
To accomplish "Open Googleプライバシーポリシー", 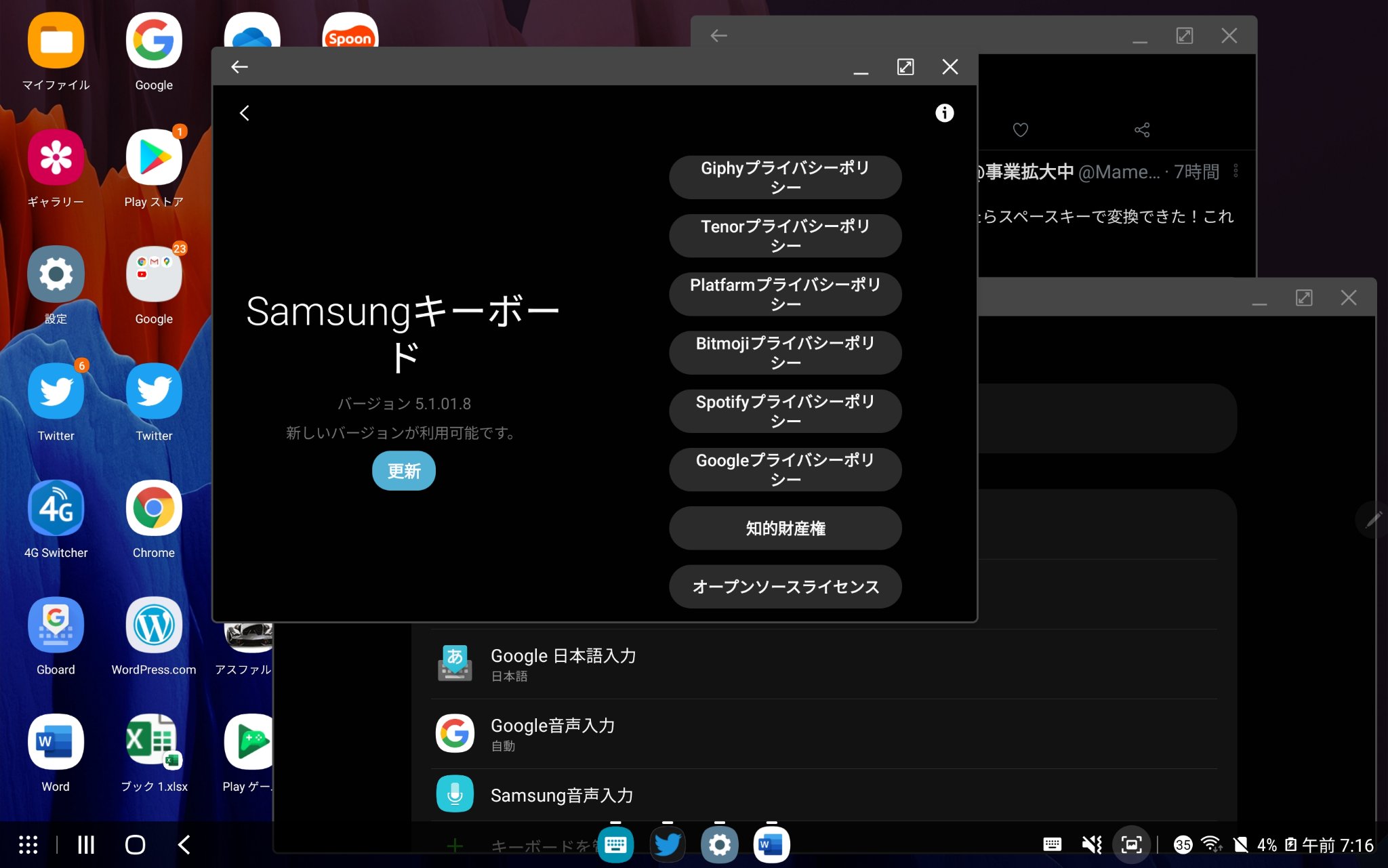I will [785, 469].
